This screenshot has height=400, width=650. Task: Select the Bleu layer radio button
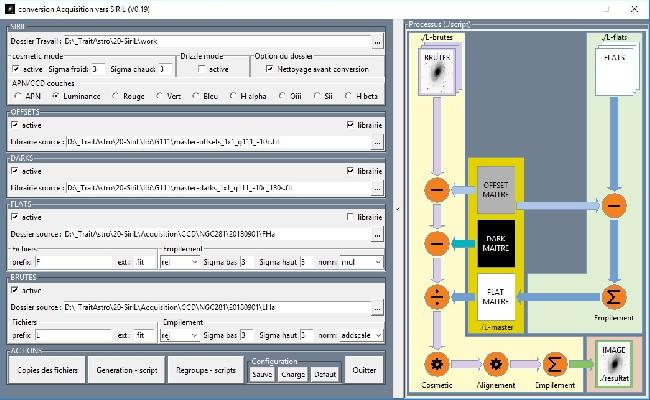click(x=196, y=96)
